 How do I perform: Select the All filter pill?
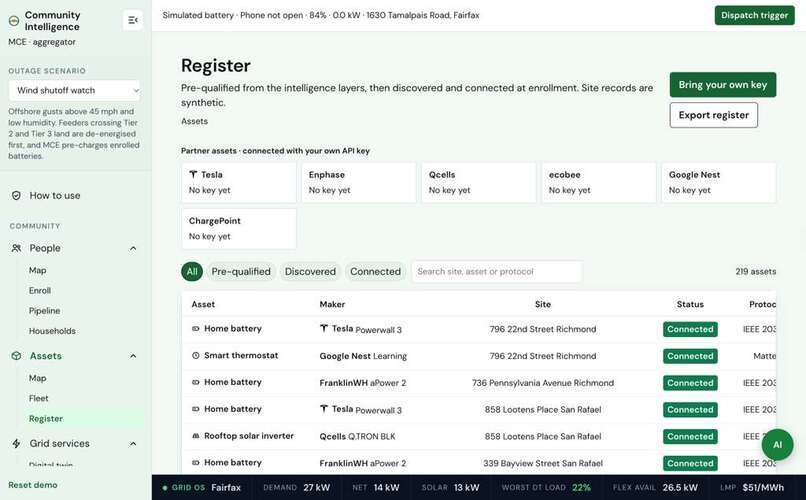point(192,271)
